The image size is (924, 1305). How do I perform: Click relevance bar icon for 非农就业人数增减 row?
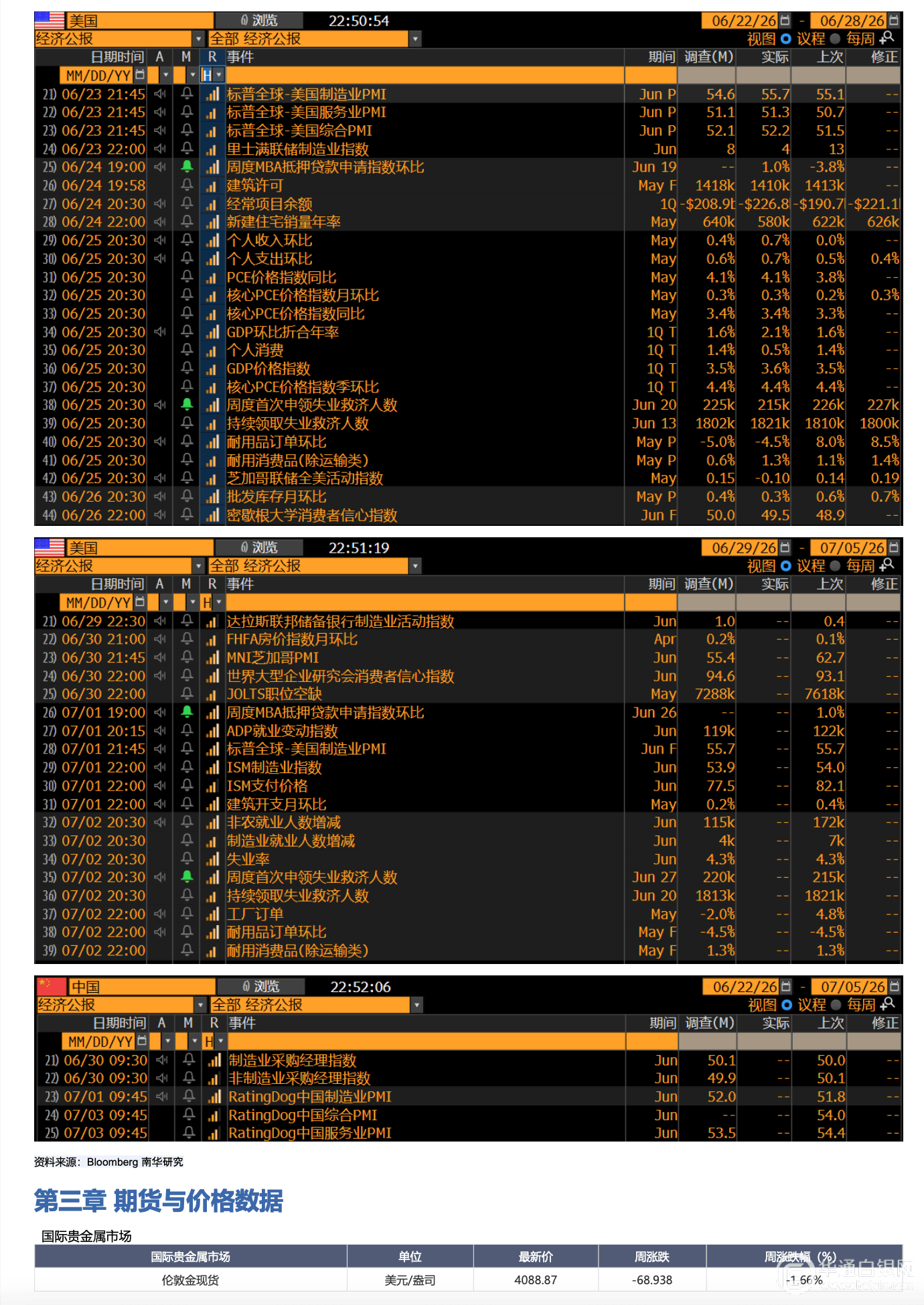pos(212,823)
